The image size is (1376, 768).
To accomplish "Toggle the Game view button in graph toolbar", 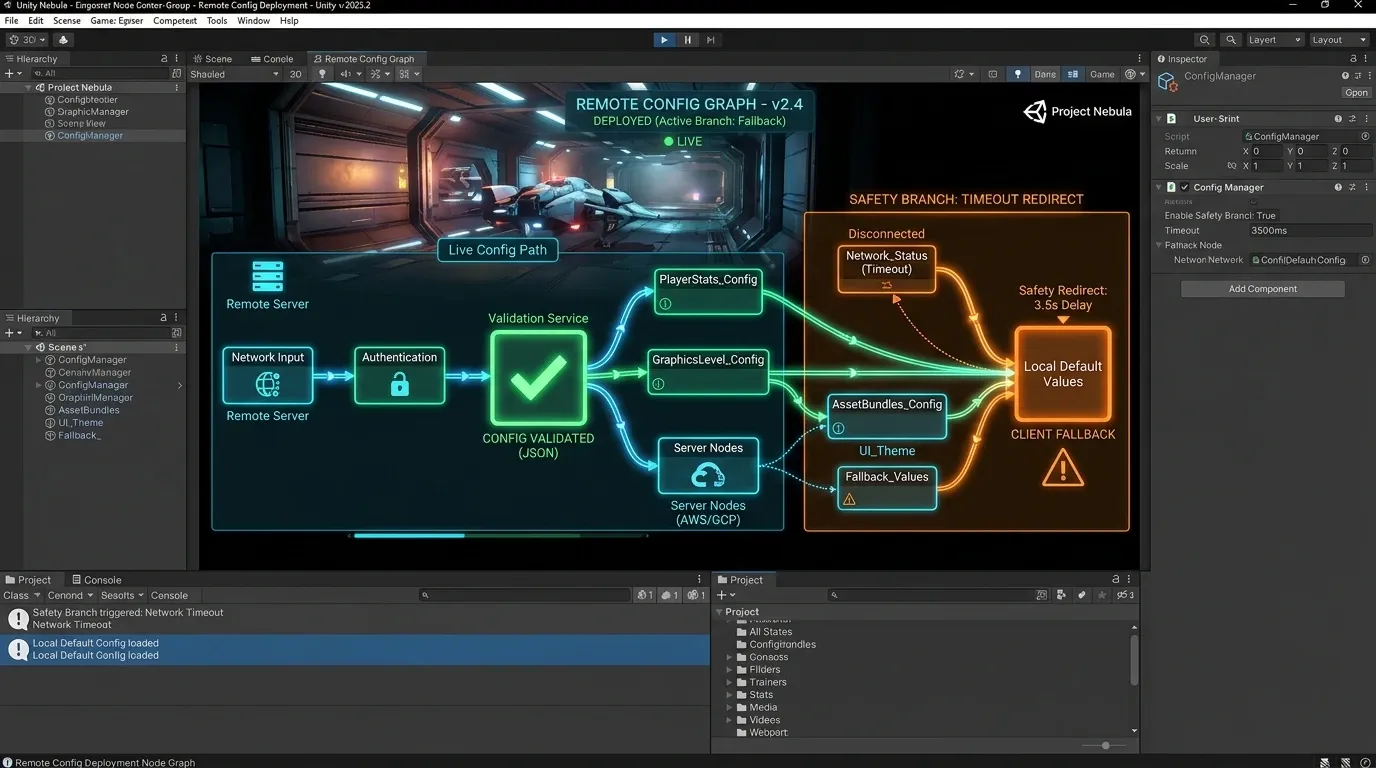I will 1102,74.
